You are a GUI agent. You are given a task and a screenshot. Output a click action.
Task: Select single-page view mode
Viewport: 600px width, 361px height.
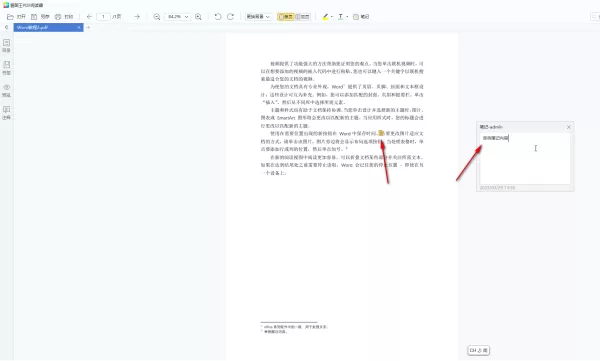[x=285, y=17]
